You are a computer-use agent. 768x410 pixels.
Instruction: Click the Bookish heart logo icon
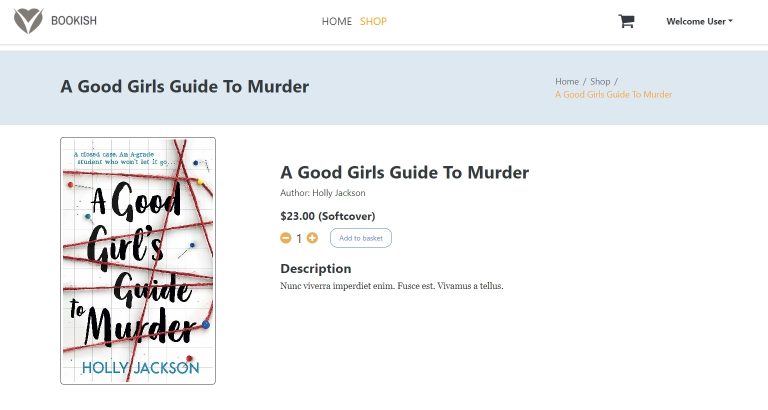pyautogui.click(x=28, y=21)
